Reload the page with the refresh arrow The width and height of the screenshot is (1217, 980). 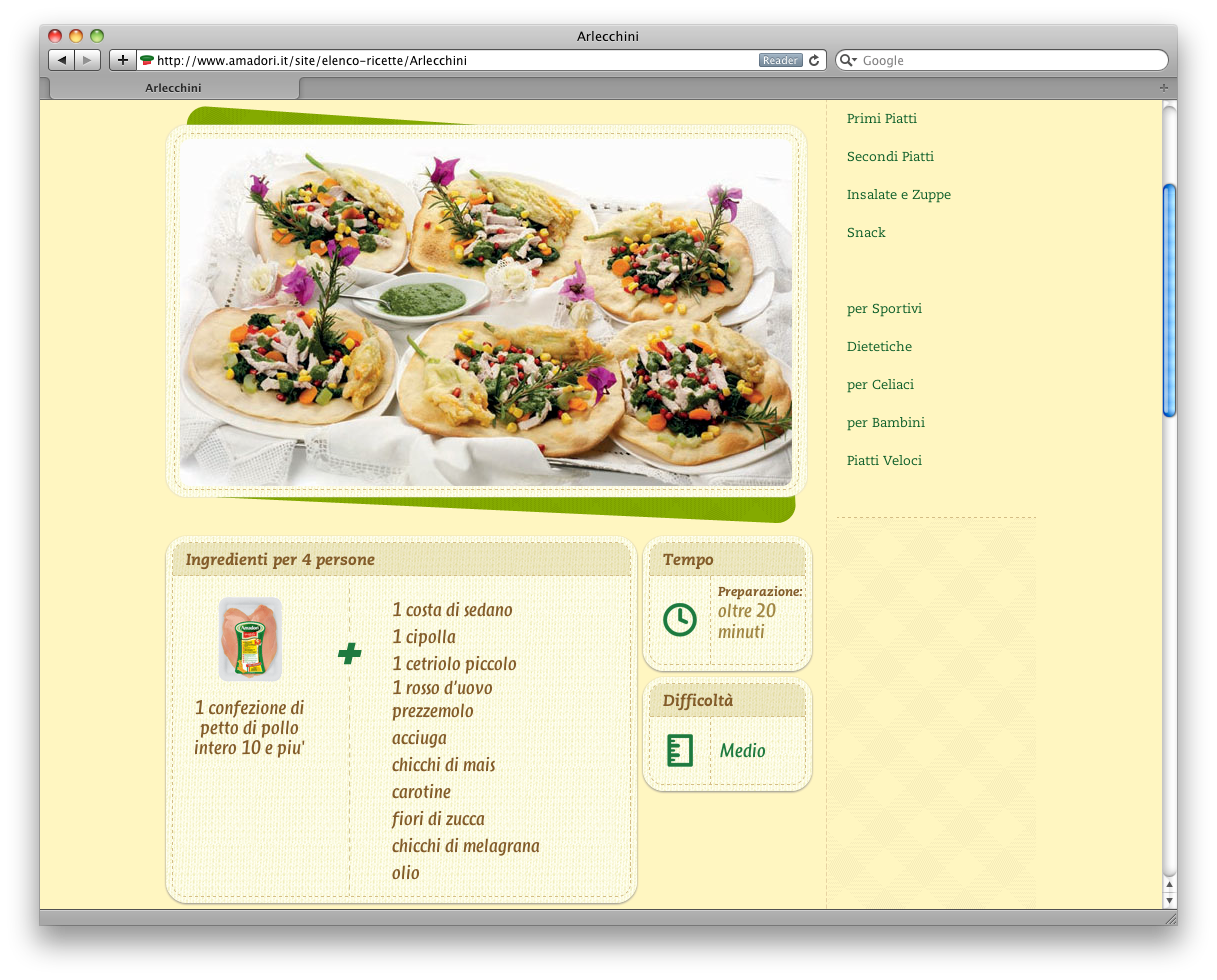point(814,60)
